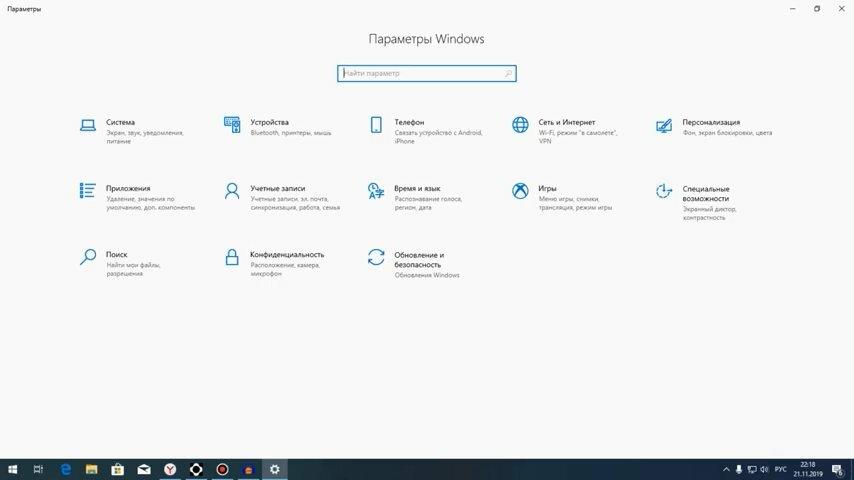Click the magnifier icon in search box
Viewport: 854px width, 480px height.
508,73
